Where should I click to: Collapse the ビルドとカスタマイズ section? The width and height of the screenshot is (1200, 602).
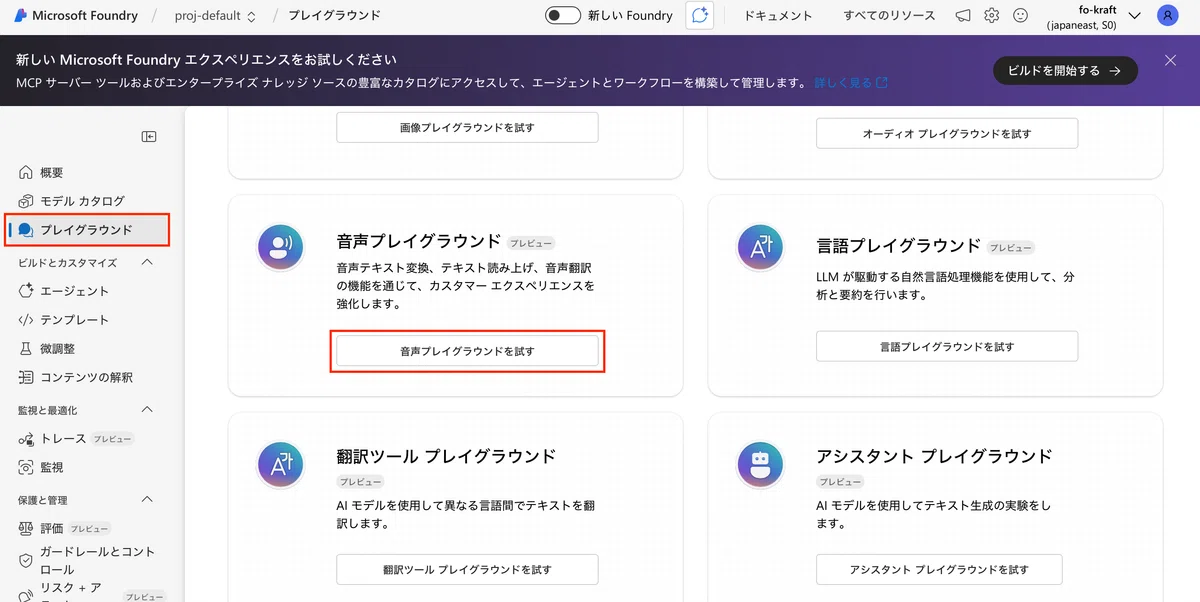[x=147, y=262]
